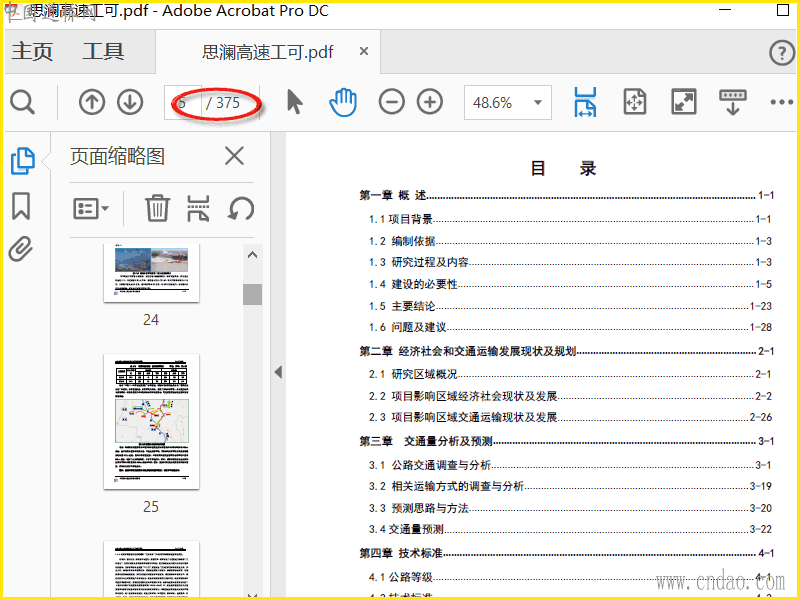Click the page number input field

(x=183, y=103)
